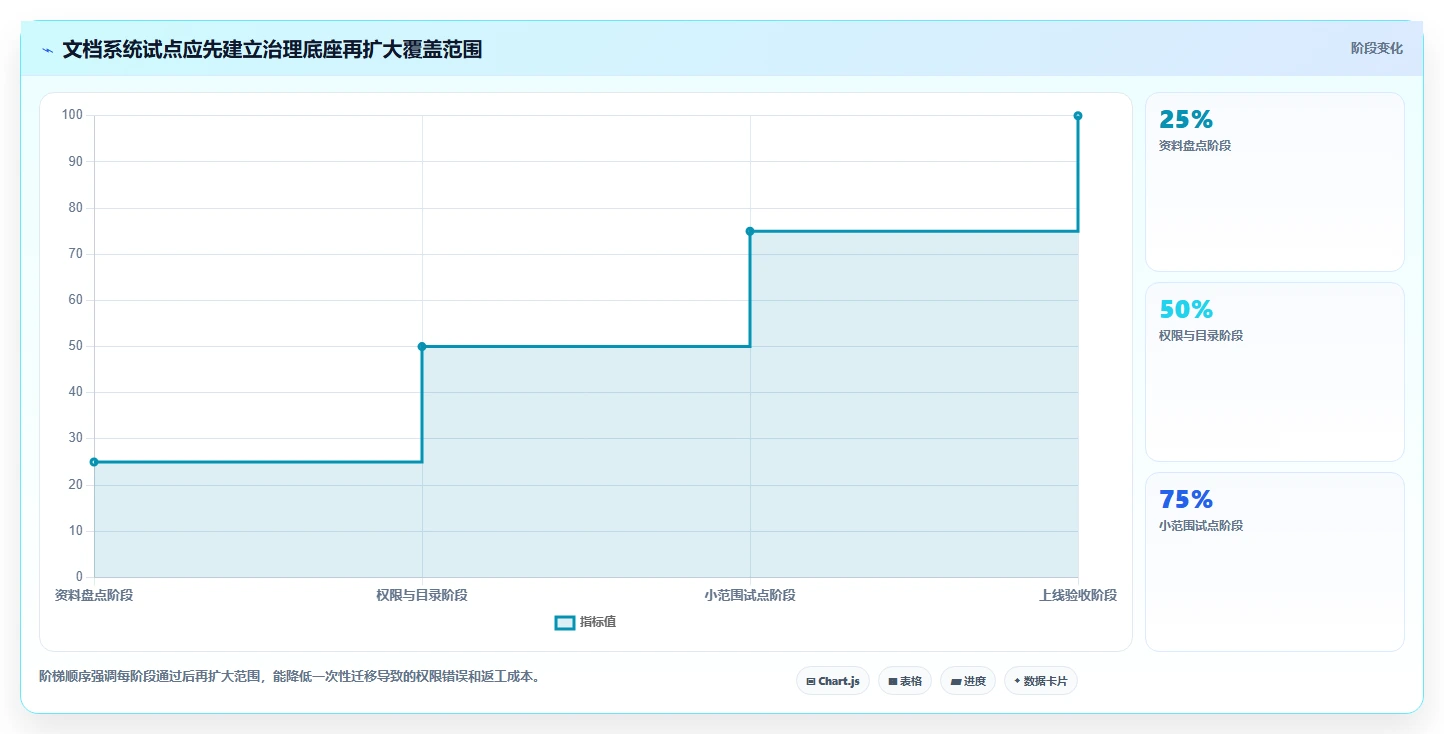Viewport: 1444px width, 734px height.
Task: Click the icon in the 进度 tag
Action: pyautogui.click(x=955, y=681)
